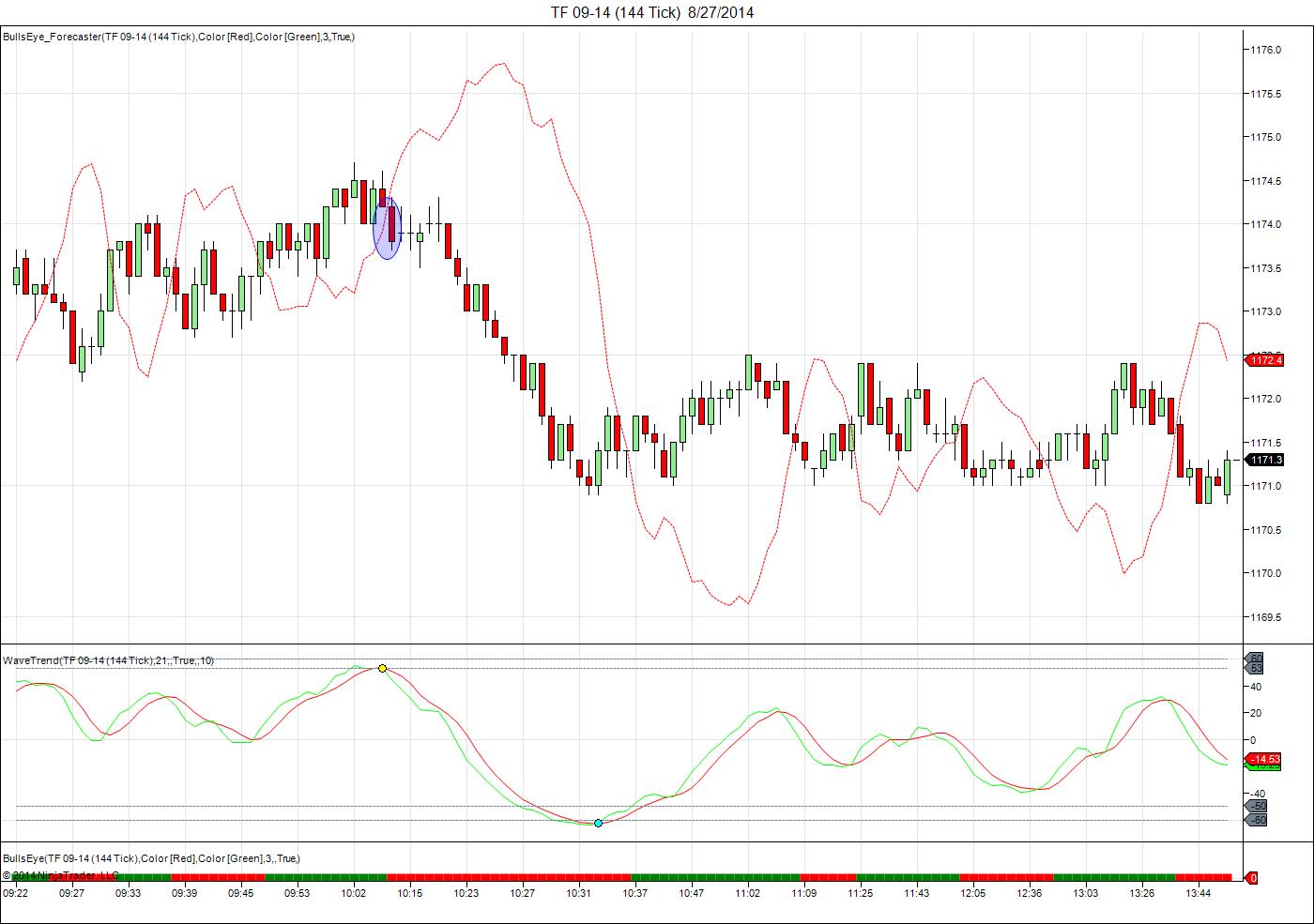The image size is (1314, 924).
Task: Click the 1176.0 price axis label
Action: point(1265,50)
